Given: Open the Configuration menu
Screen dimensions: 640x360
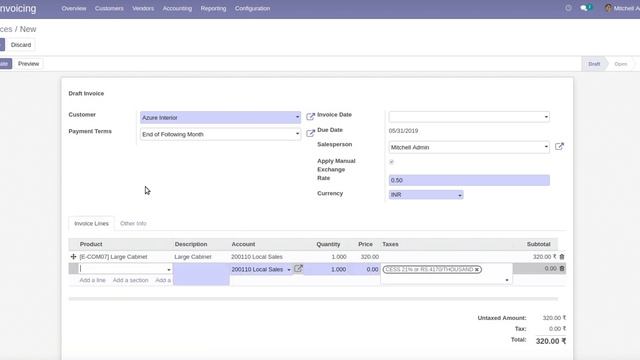Looking at the screenshot, I should coord(252,8).
